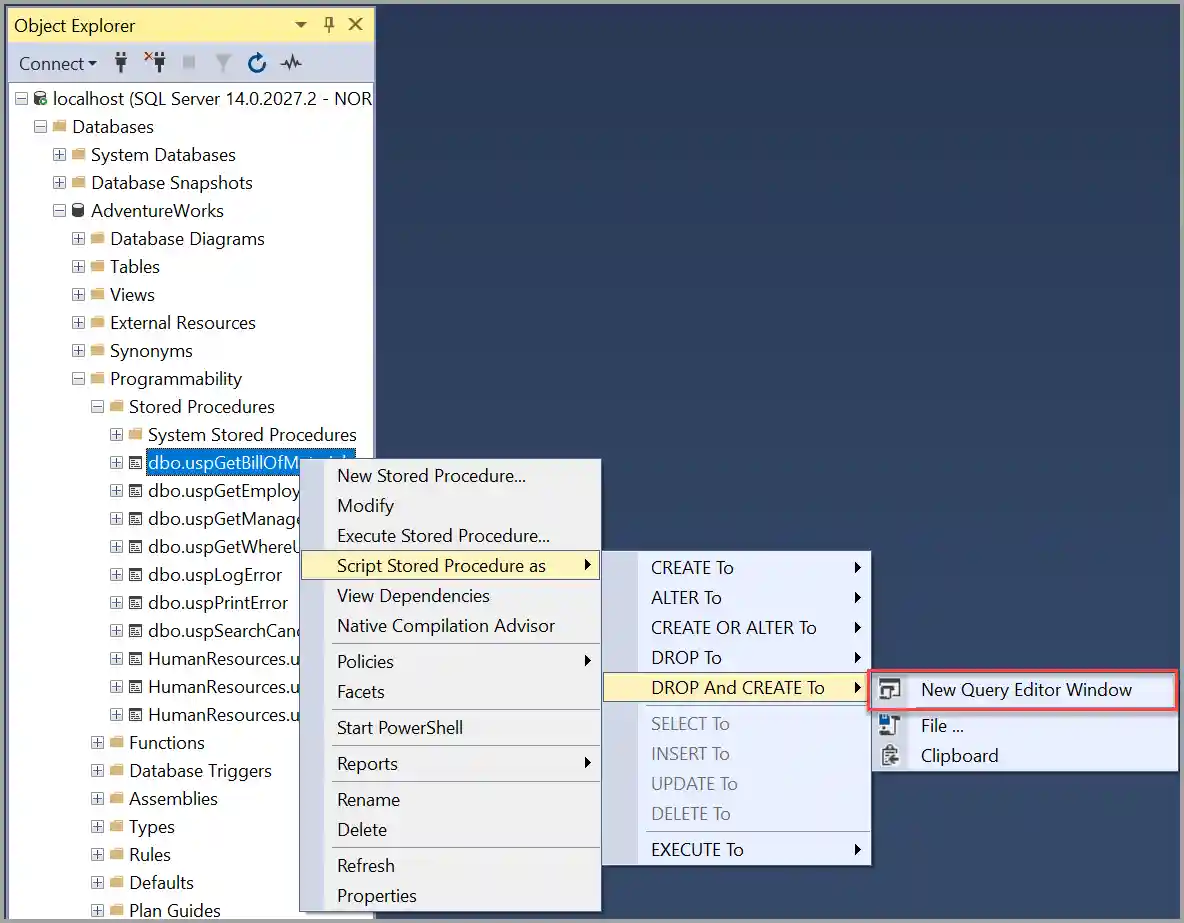This screenshot has width=1184, height=923.
Task: Open the Connect dropdown
Action: coord(55,63)
